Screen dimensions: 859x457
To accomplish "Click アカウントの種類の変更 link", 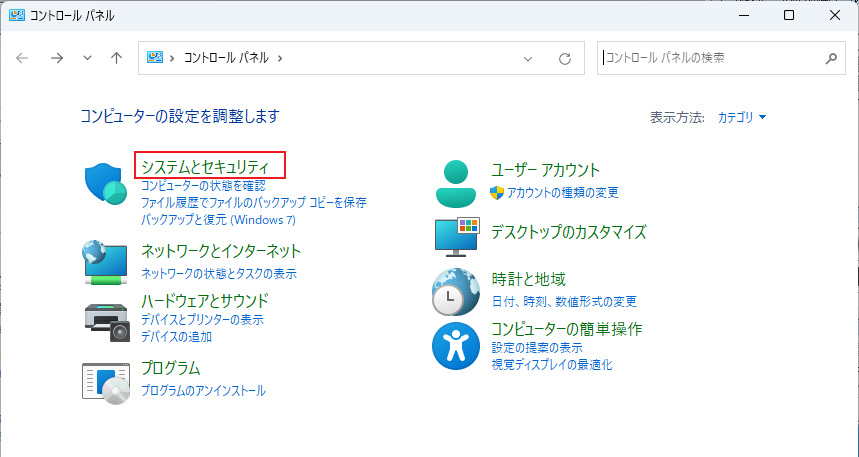I will point(563,192).
